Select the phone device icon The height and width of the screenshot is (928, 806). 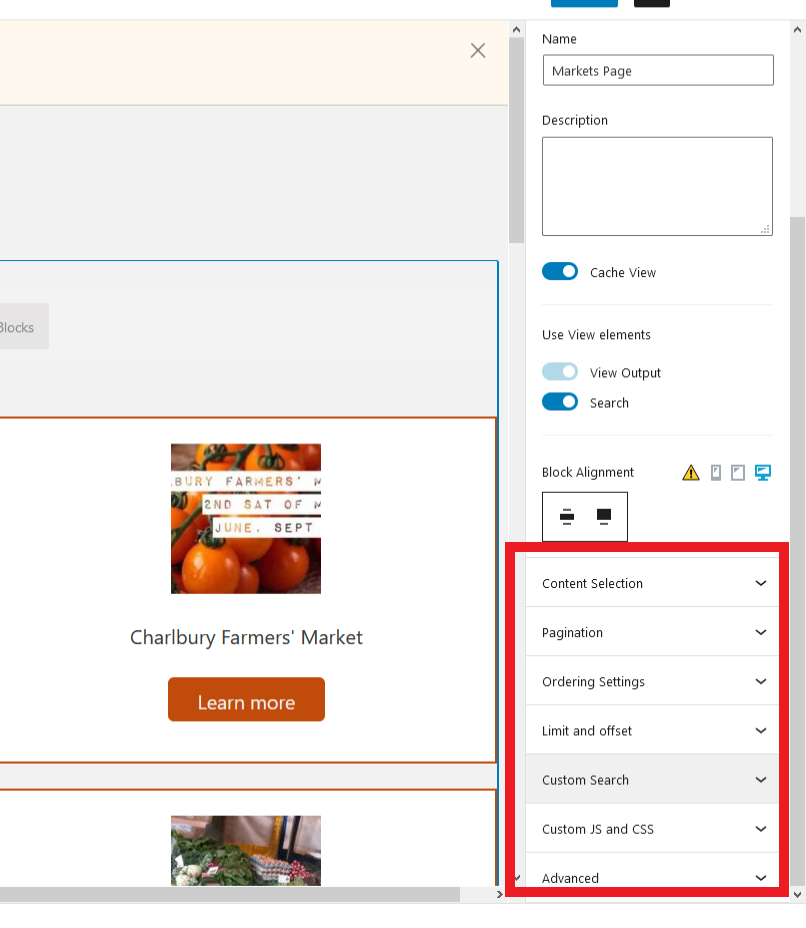point(715,473)
